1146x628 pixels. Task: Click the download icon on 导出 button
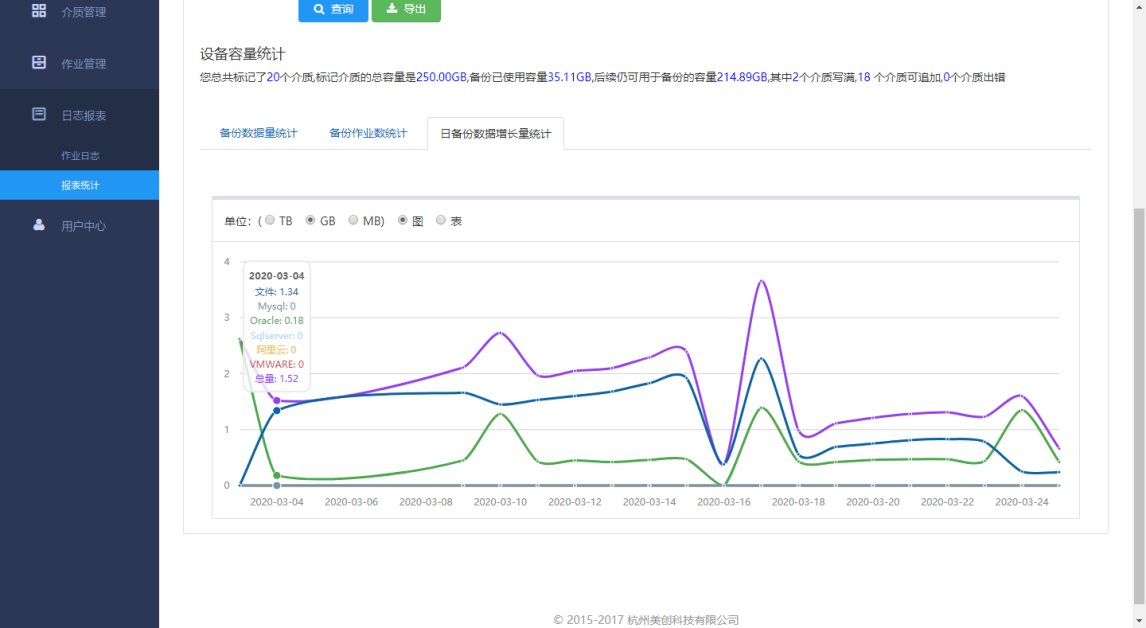392,8
